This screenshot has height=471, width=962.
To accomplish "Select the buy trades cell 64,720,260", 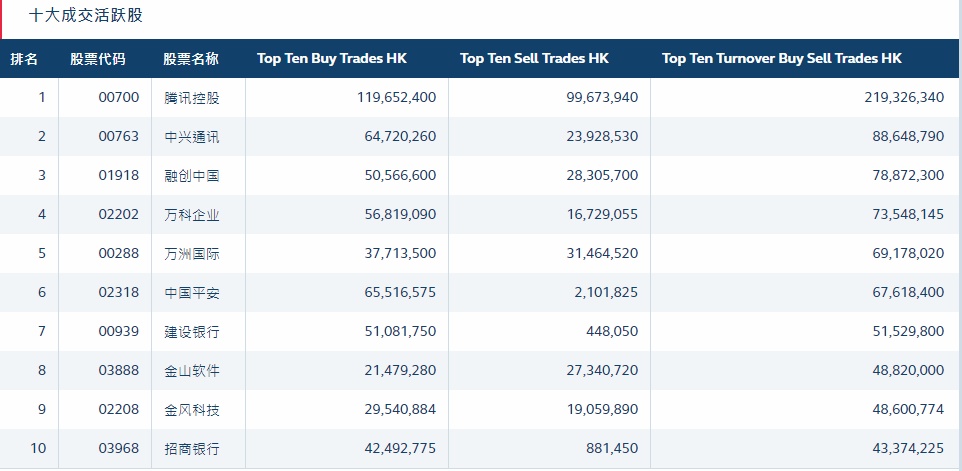I will point(396,137).
